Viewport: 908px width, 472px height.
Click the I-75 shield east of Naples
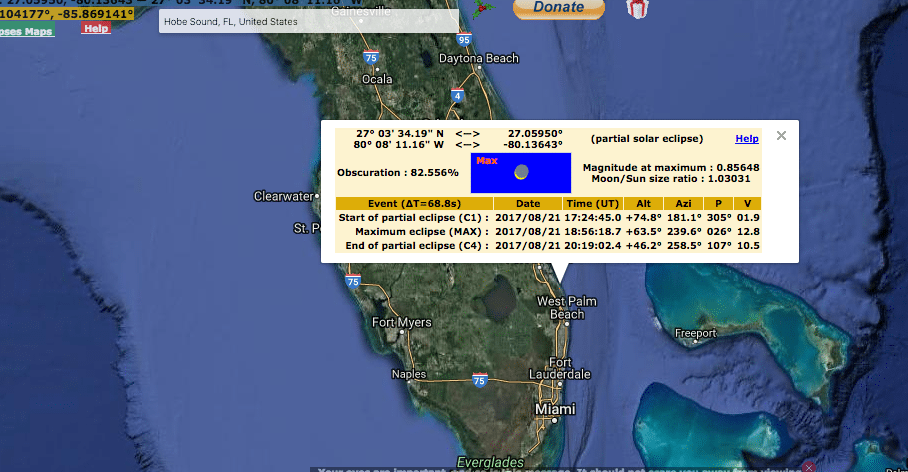(x=479, y=380)
